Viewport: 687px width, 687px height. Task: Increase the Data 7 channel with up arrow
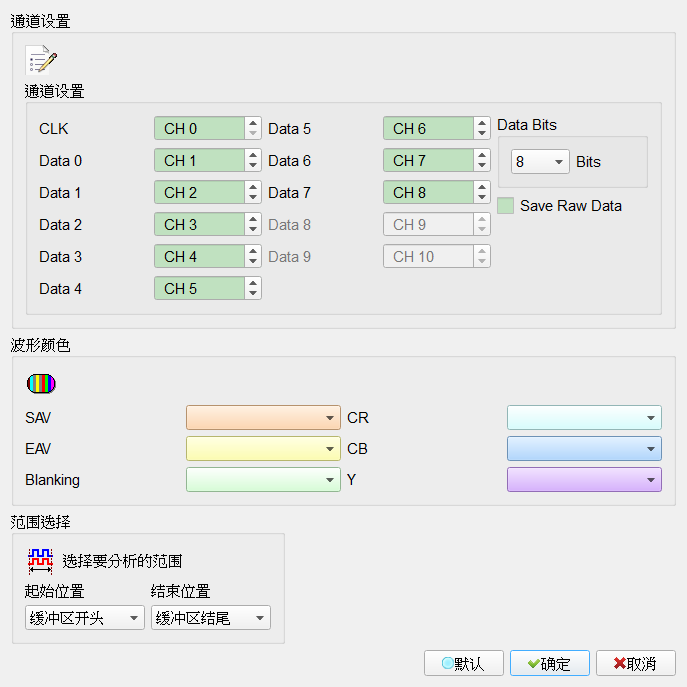point(482,187)
